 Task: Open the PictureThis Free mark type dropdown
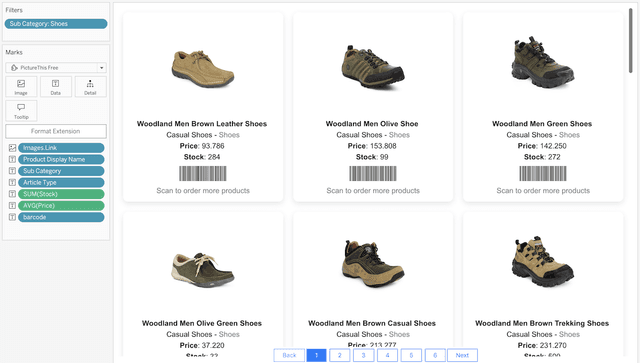[x=56, y=68]
